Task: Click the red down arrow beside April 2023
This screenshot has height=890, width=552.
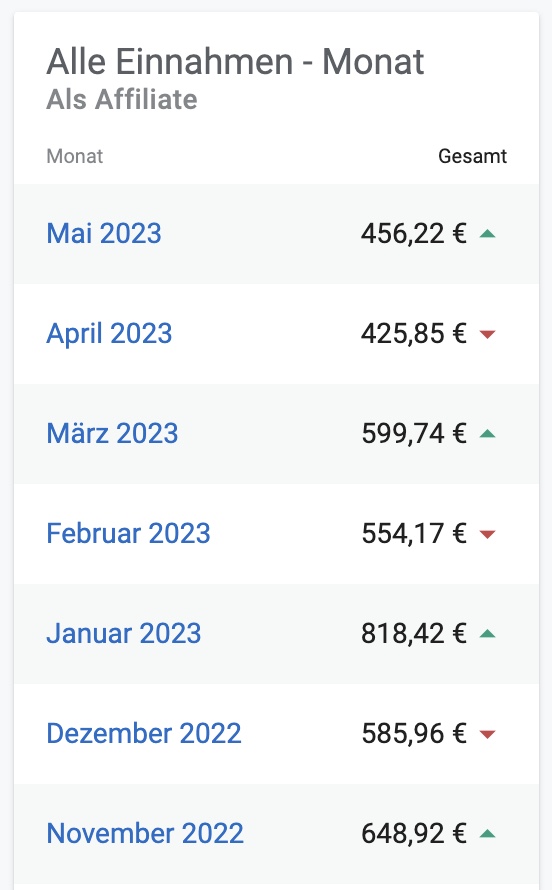Action: tap(487, 334)
